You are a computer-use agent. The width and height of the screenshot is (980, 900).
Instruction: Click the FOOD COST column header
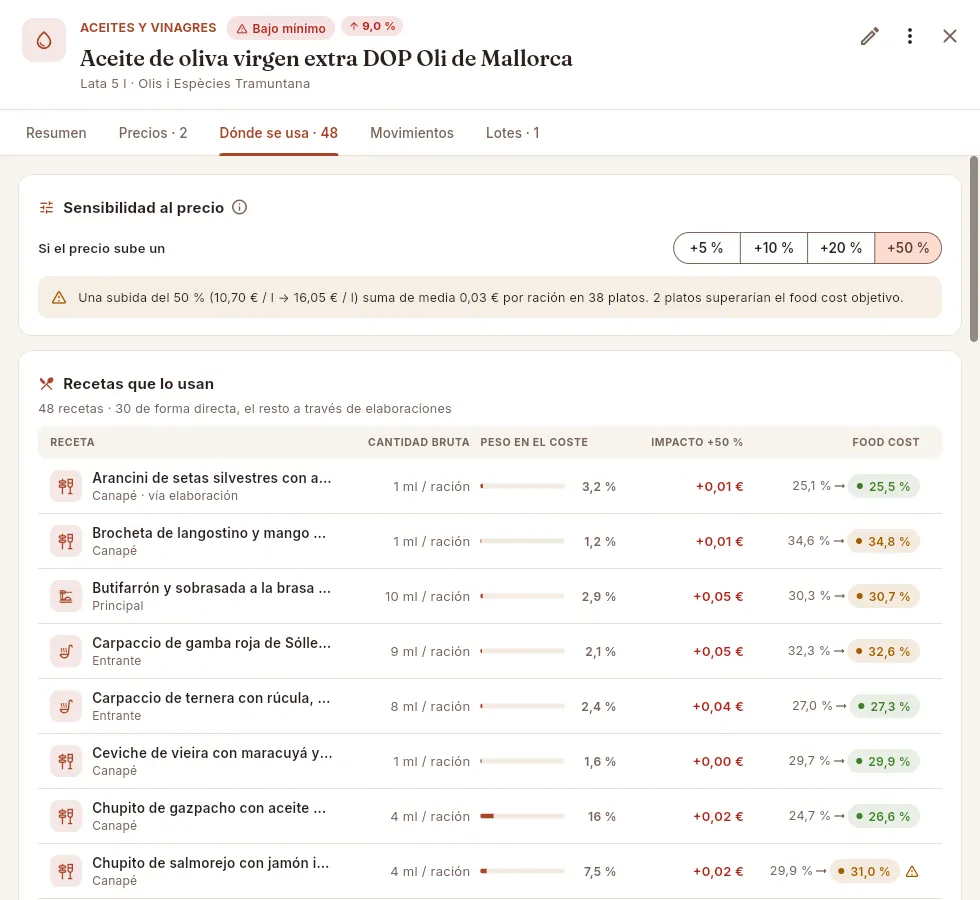point(886,442)
